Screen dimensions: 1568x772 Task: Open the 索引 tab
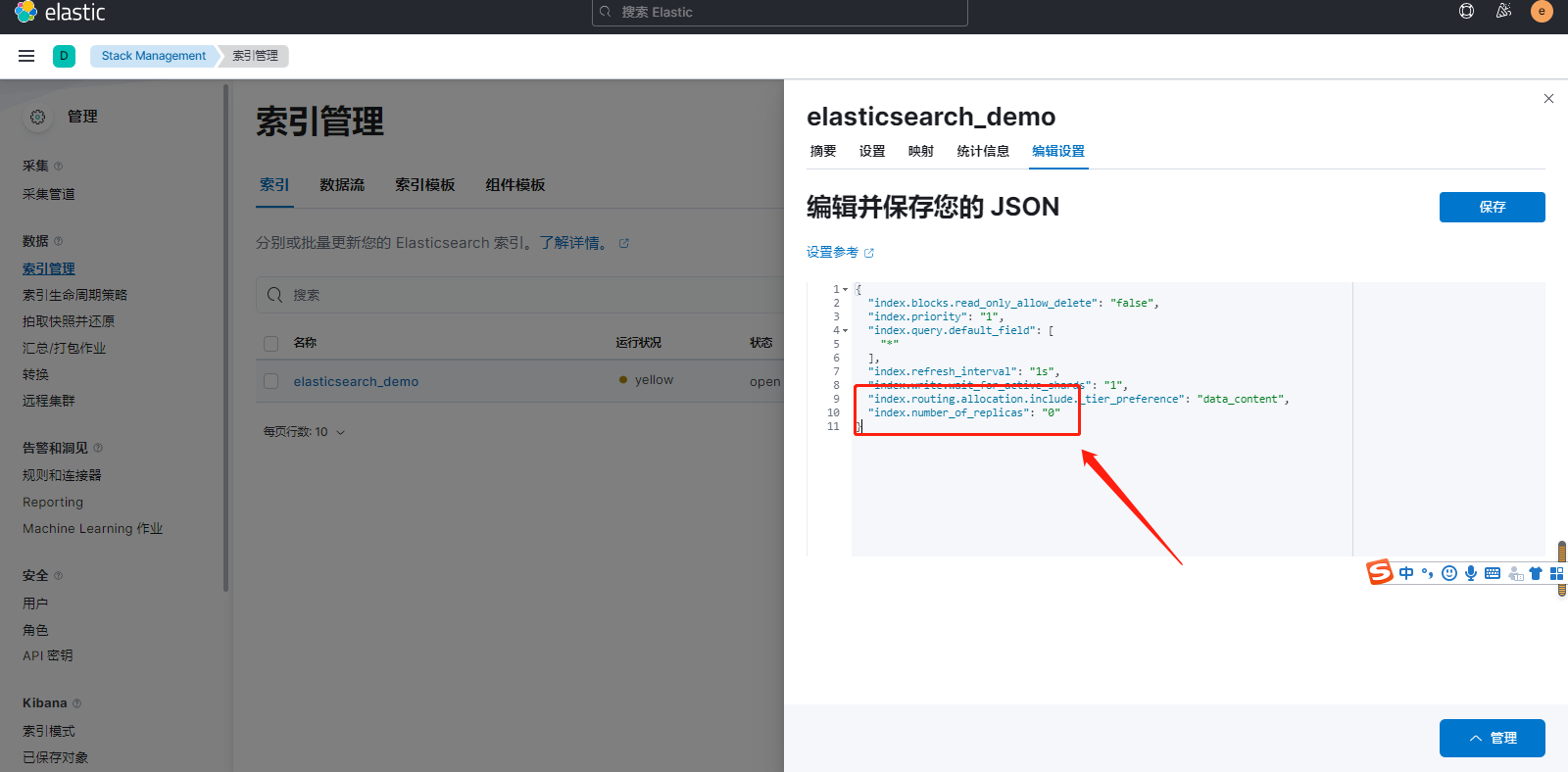tap(274, 184)
